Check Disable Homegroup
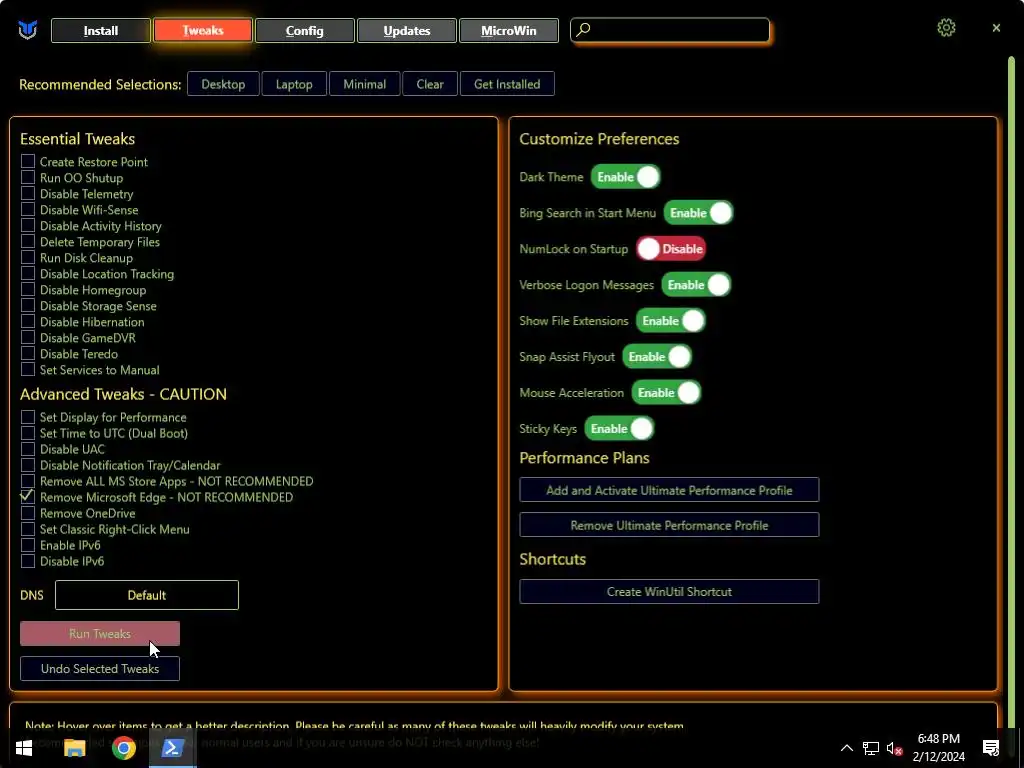 tap(27, 289)
